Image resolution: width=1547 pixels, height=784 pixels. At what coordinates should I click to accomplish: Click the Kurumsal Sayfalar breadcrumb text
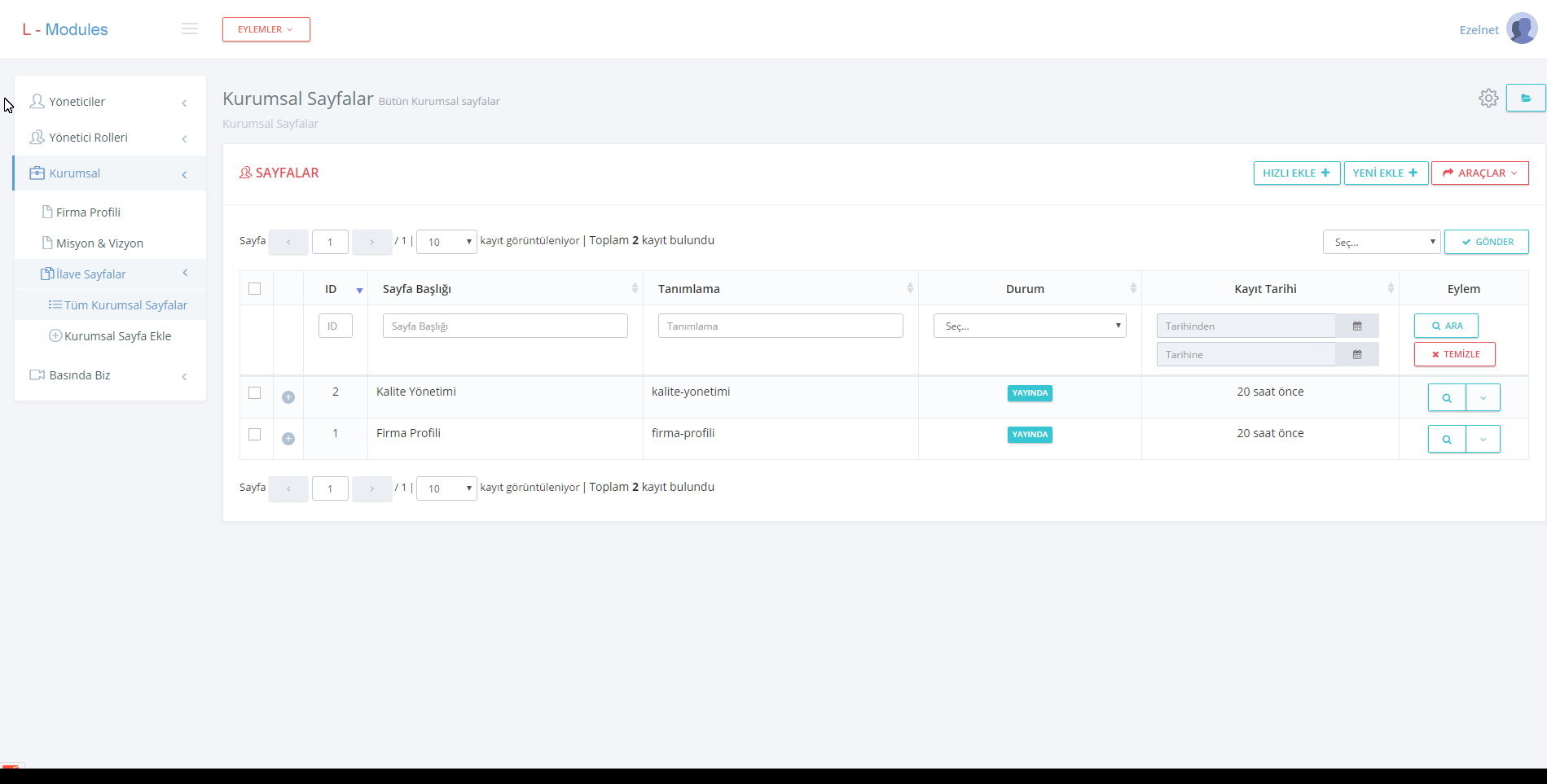point(270,124)
